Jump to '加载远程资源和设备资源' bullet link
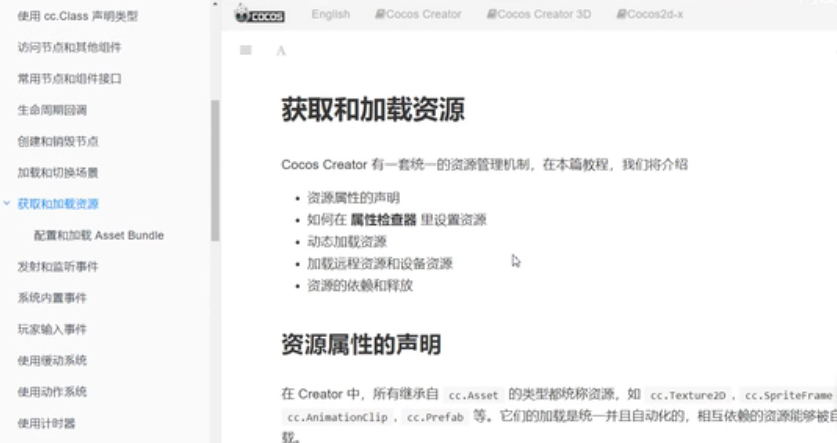837x443 pixels. point(380,264)
